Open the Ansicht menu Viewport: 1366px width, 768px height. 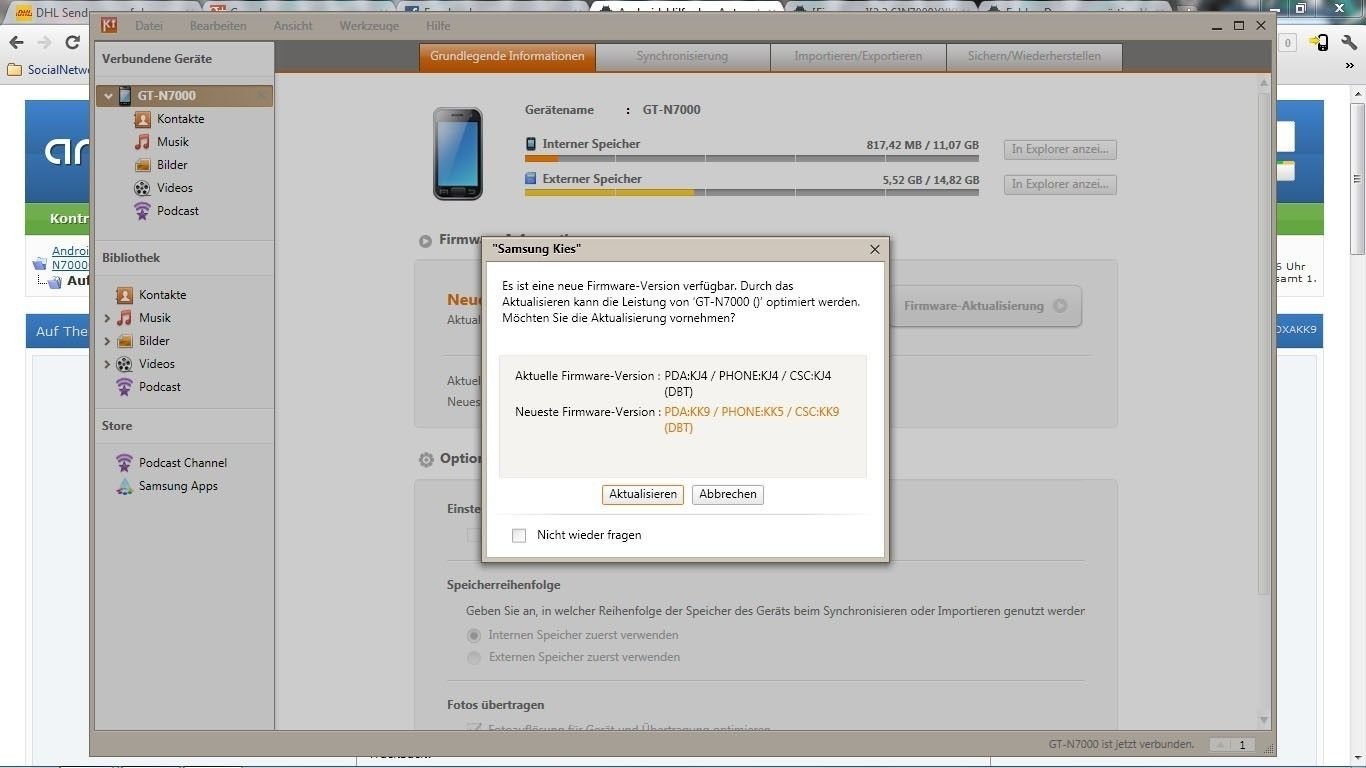tap(293, 26)
